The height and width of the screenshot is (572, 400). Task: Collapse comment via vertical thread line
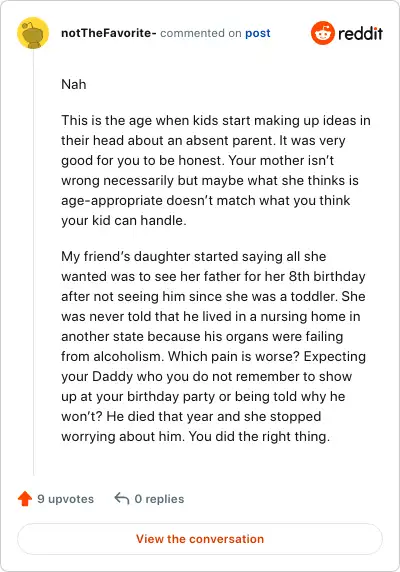coord(34,262)
